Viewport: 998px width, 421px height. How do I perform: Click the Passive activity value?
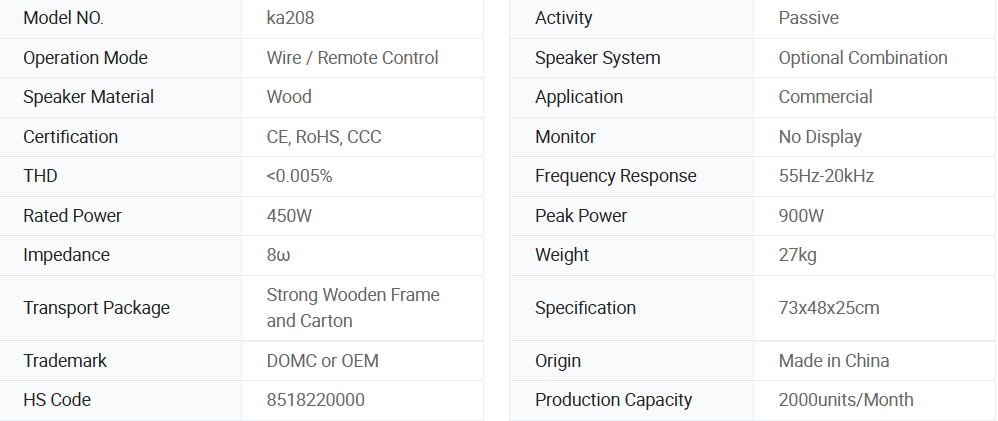pos(808,18)
